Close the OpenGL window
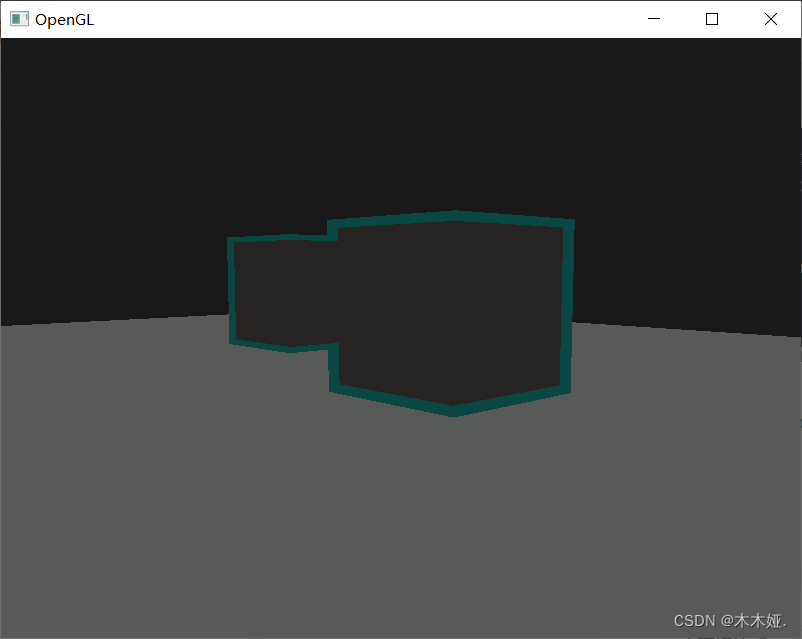This screenshot has height=639, width=802. pos(770,19)
